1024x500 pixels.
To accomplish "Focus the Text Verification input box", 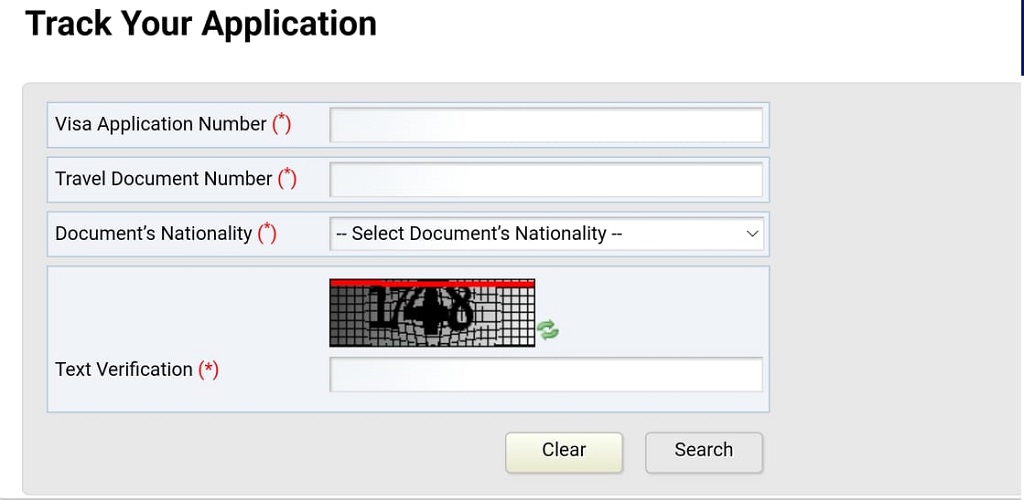I will (x=546, y=375).
